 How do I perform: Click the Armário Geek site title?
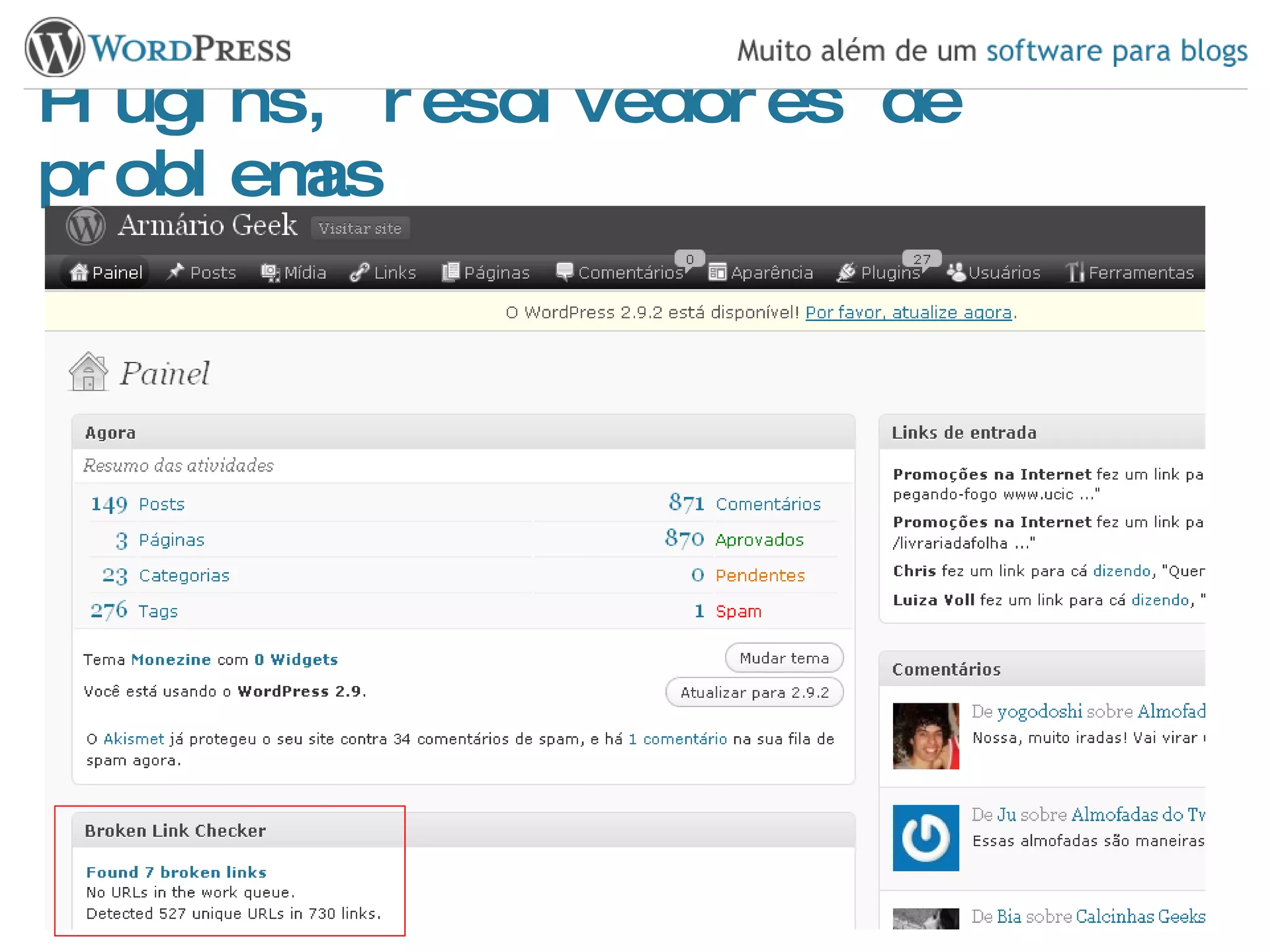tap(207, 225)
